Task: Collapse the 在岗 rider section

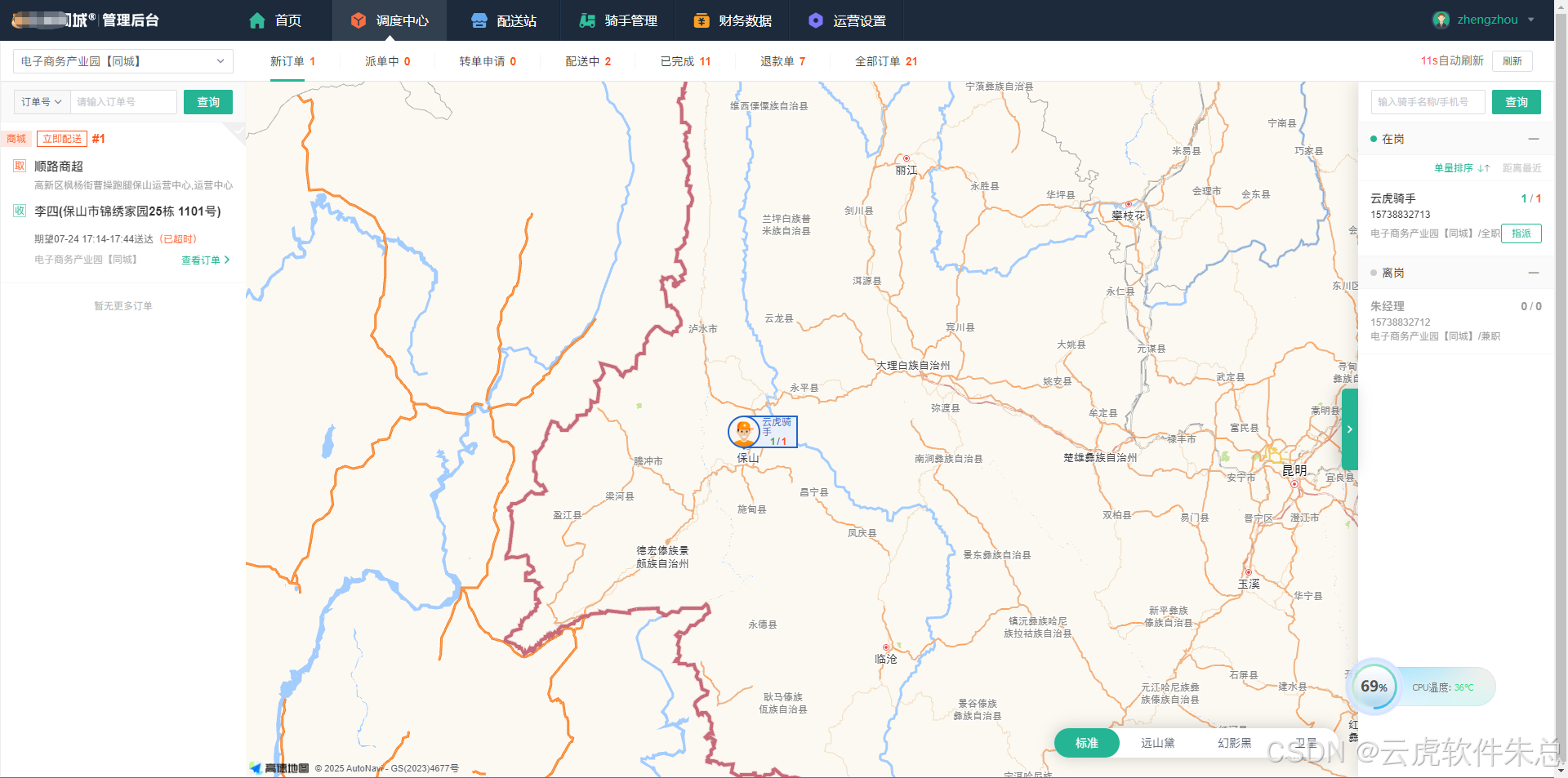Action: coord(1533,139)
